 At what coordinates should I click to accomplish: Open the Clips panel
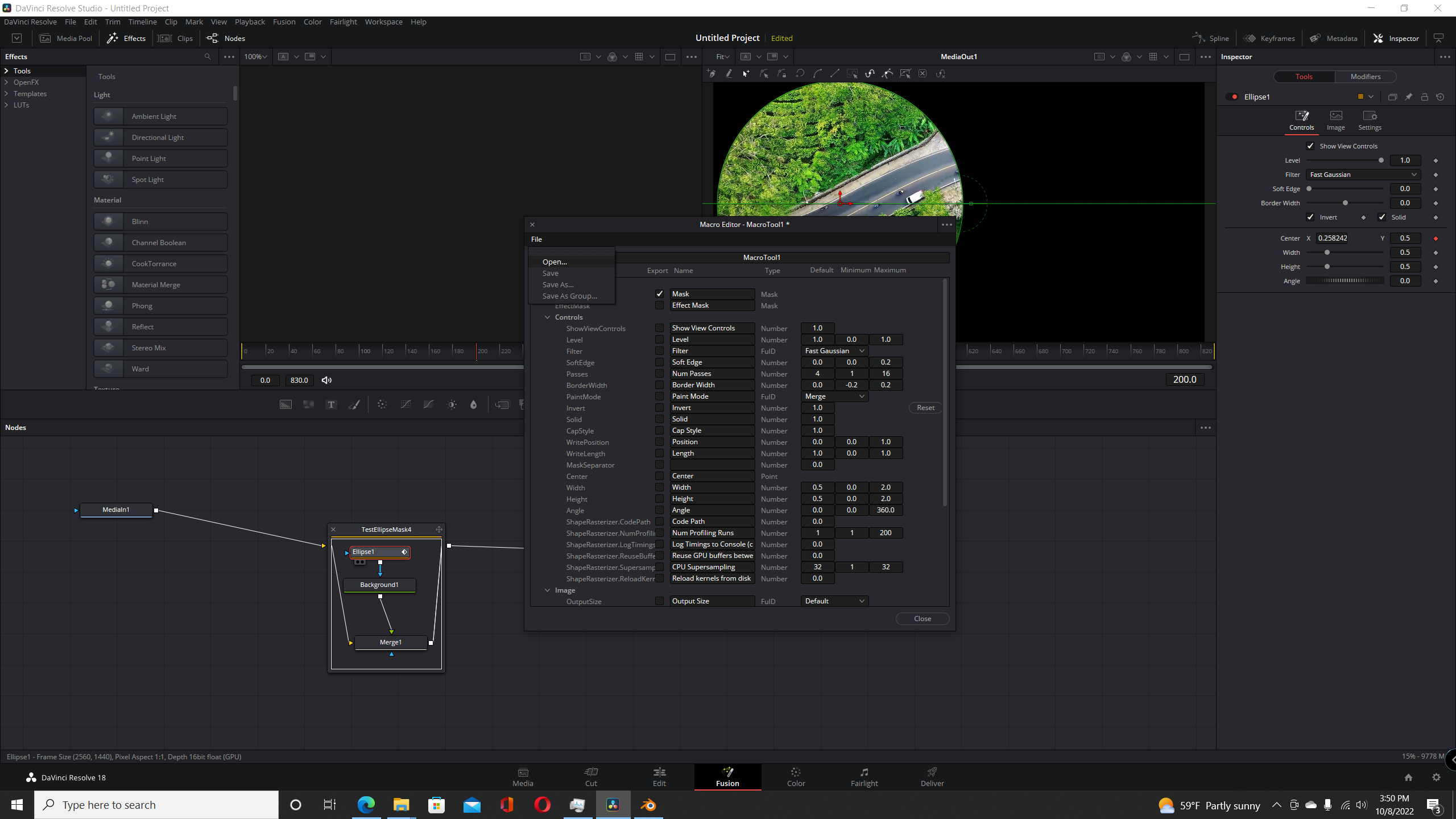click(x=176, y=38)
